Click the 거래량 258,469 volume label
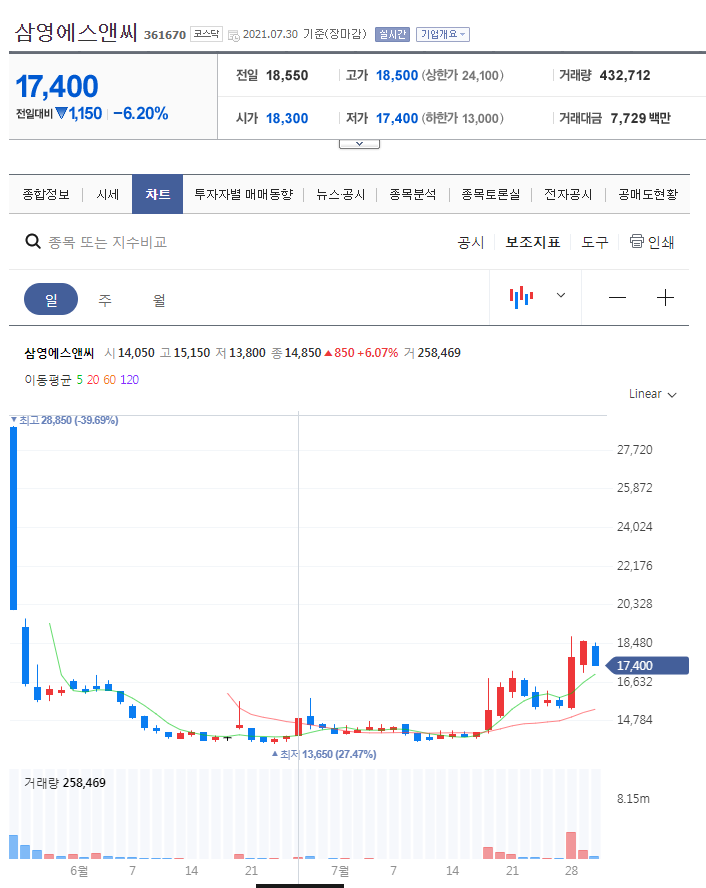Screen dimensions: 706x888 65,783
